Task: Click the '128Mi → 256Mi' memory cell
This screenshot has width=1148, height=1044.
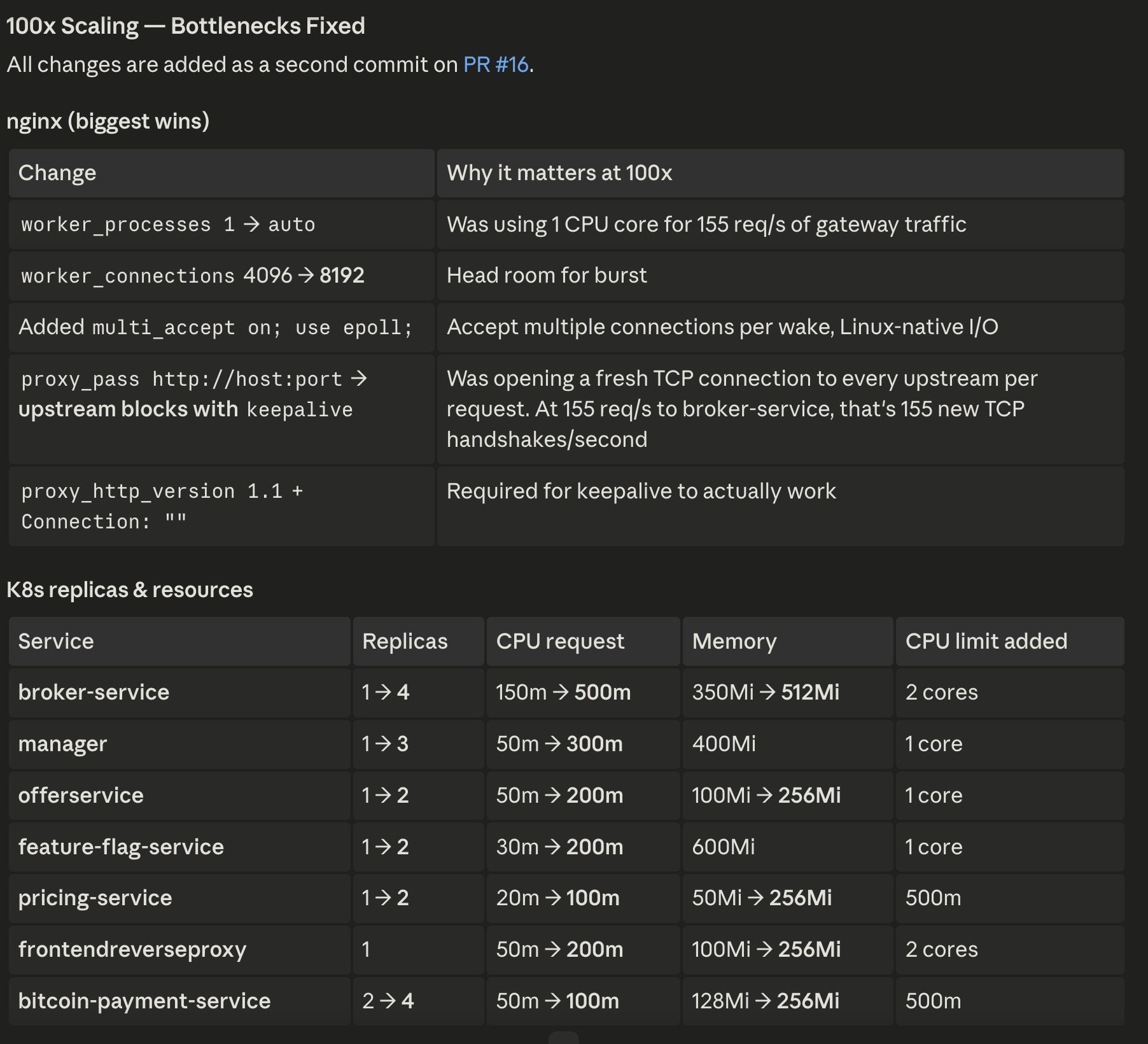Action: coord(788,1001)
